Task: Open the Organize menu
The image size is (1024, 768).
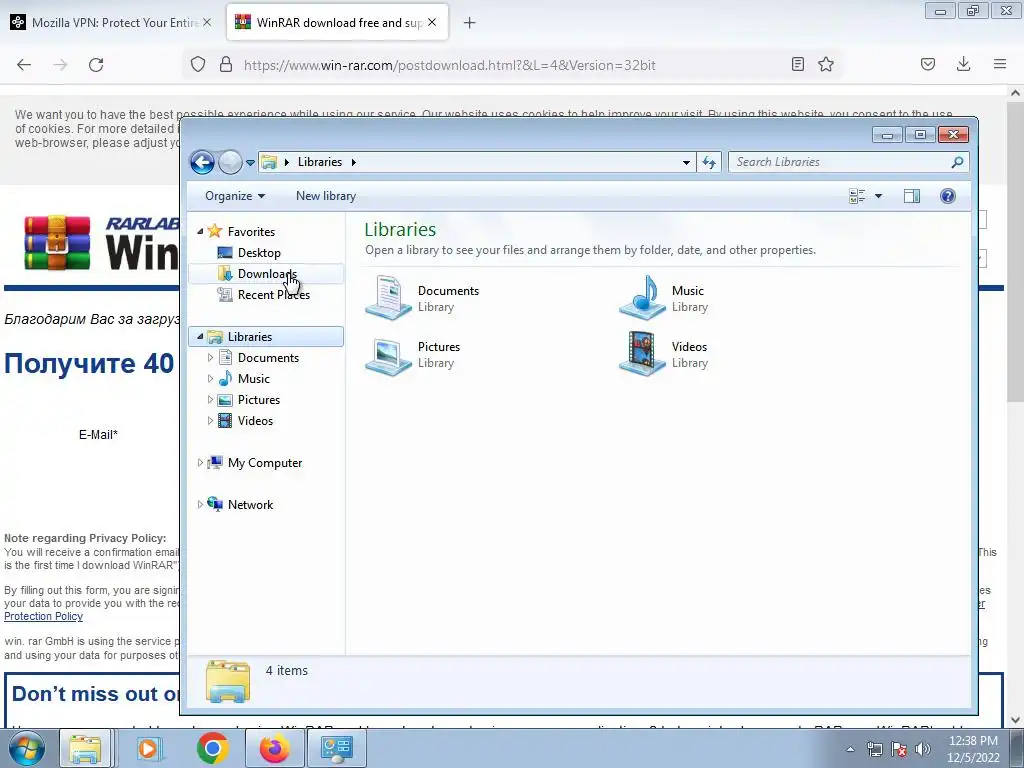Action: coord(234,196)
